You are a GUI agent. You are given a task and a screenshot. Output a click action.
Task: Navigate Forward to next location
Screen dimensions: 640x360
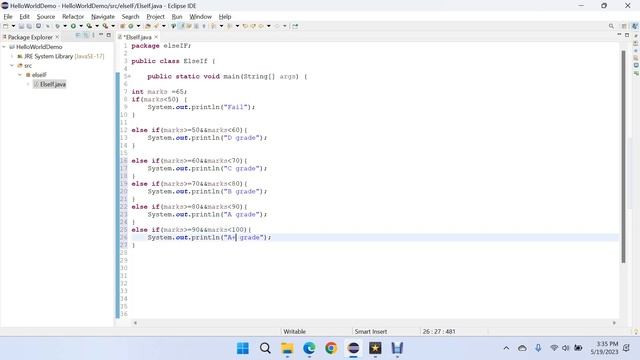tap(277, 26)
